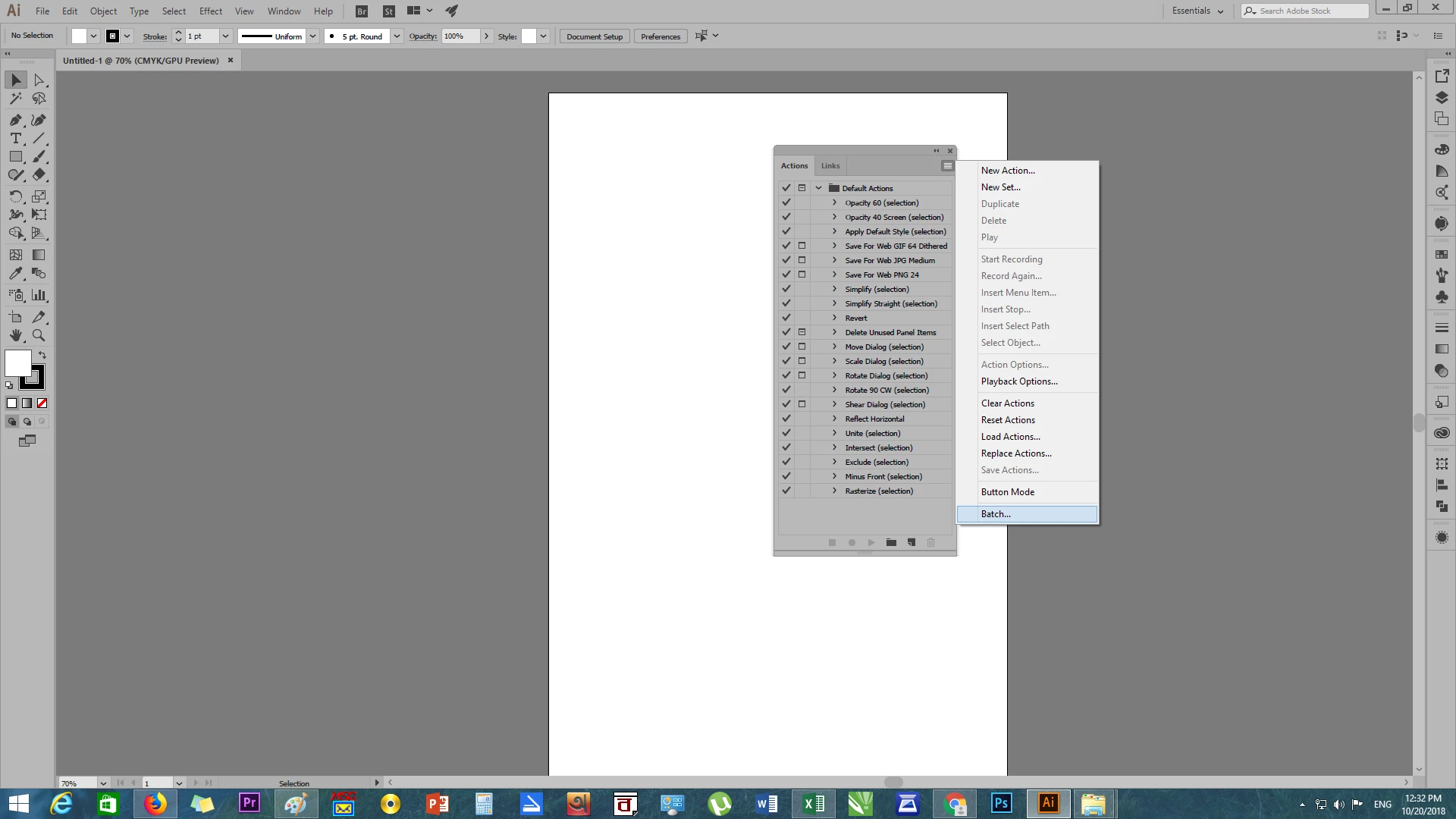Click Create New Action icon in Actions panel
Viewport: 1456px width, 819px height.
tap(912, 542)
